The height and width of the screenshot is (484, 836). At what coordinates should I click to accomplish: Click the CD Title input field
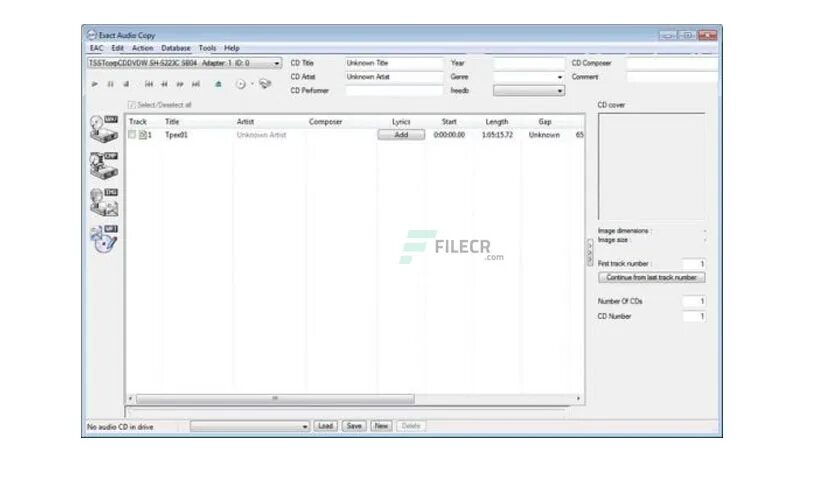pyautogui.click(x=393, y=63)
